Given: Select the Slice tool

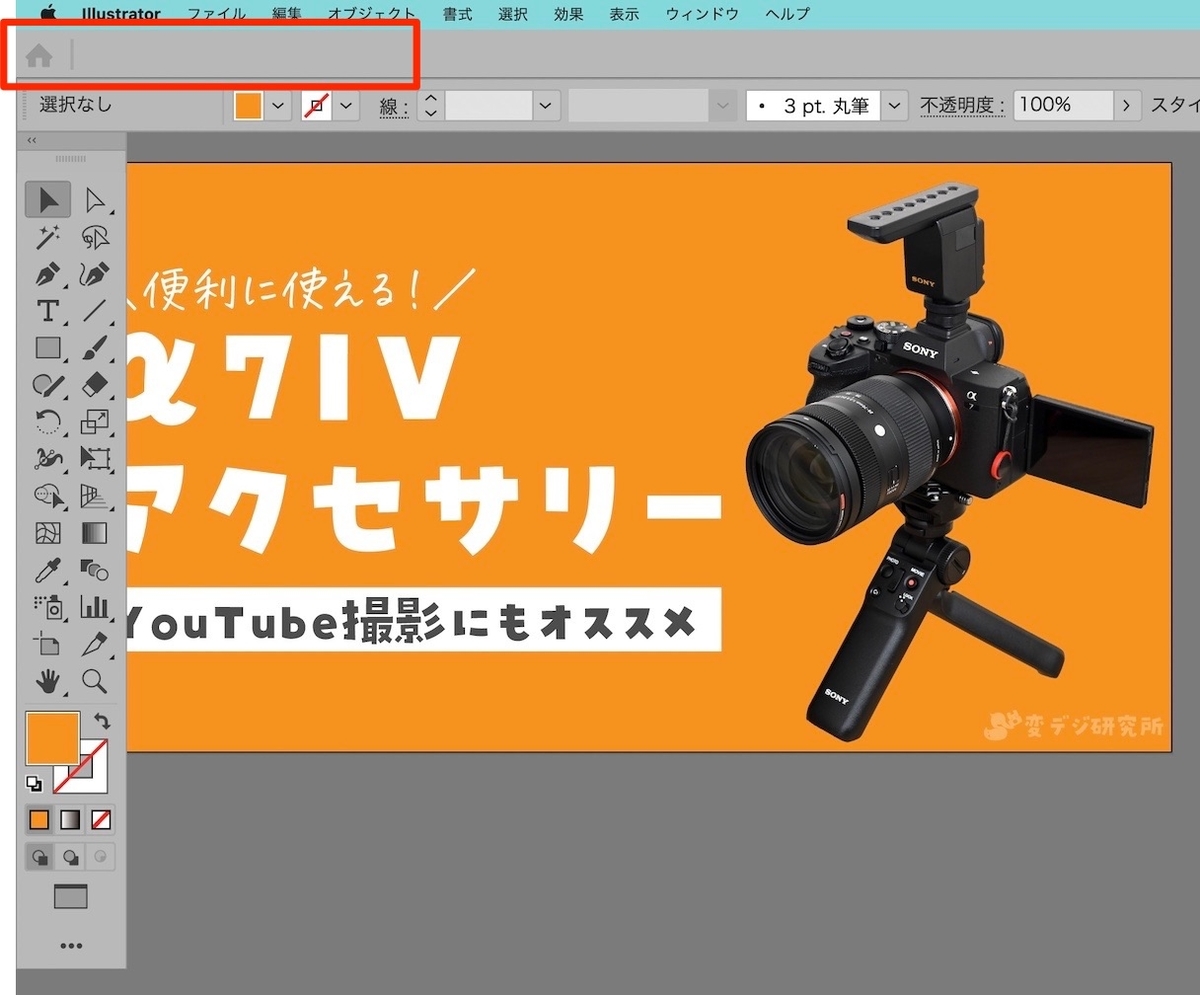Looking at the screenshot, I should coord(95,644).
